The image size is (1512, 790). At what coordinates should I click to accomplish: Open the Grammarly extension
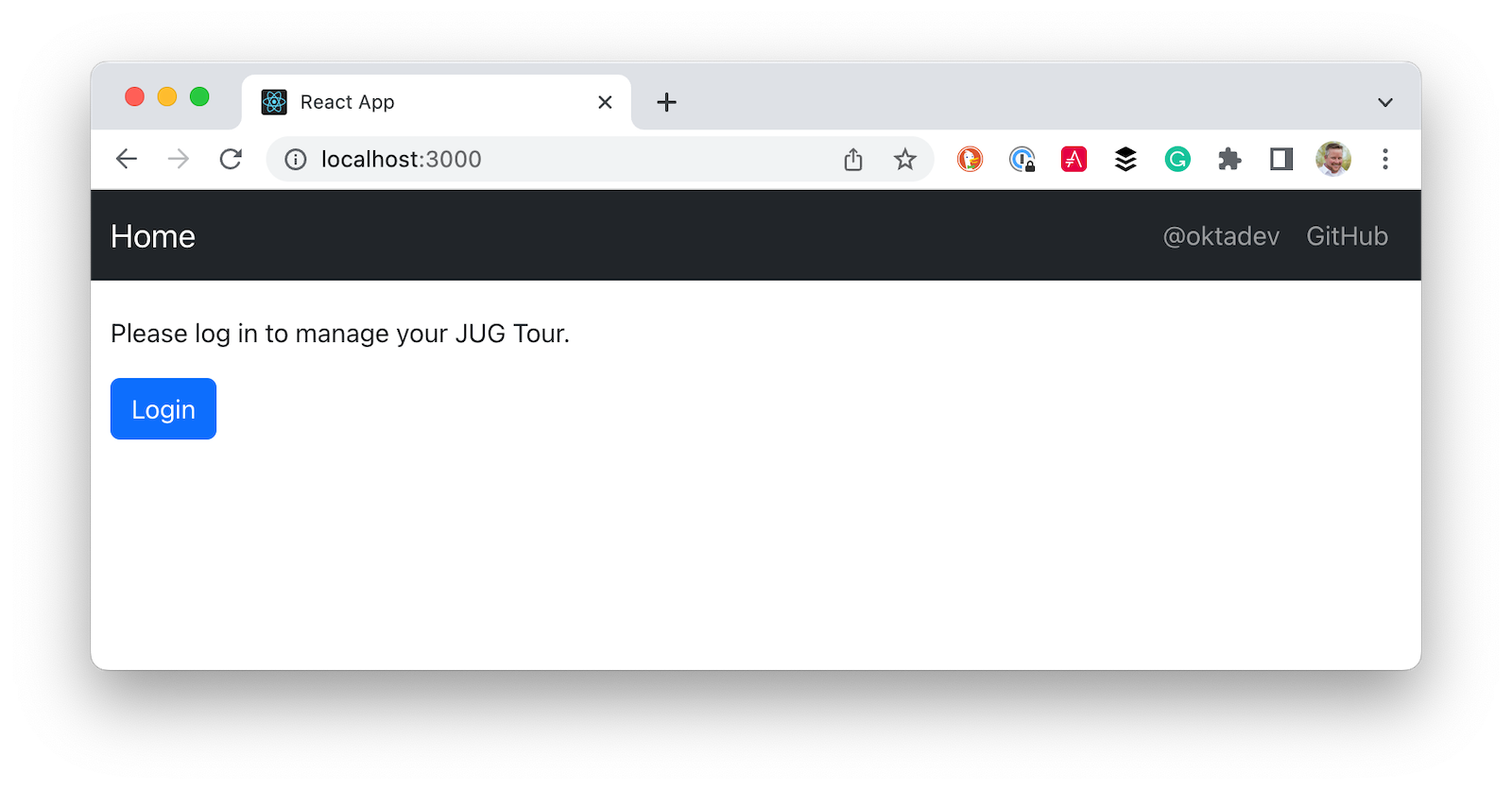pyautogui.click(x=1177, y=159)
